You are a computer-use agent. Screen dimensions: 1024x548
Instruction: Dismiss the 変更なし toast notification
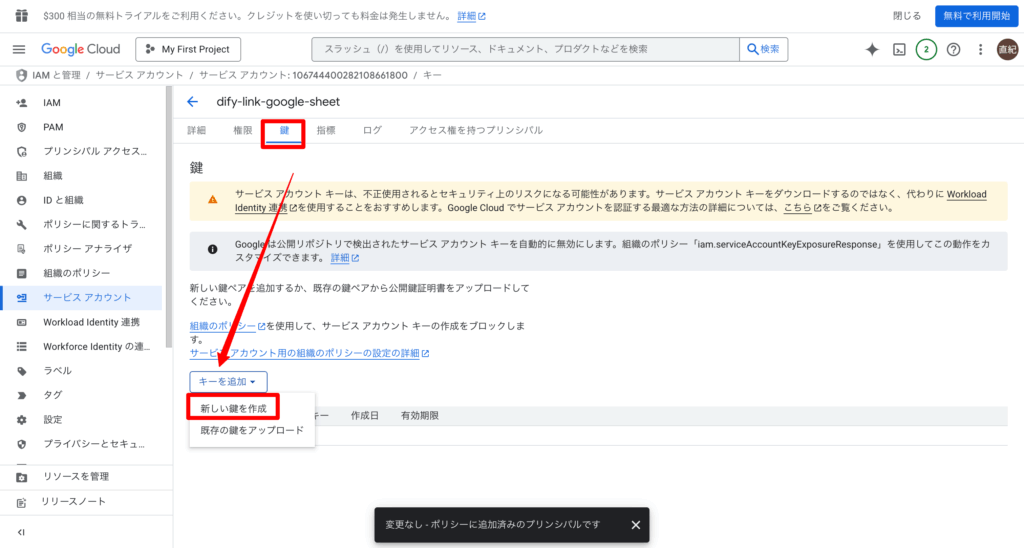[x=635, y=524]
